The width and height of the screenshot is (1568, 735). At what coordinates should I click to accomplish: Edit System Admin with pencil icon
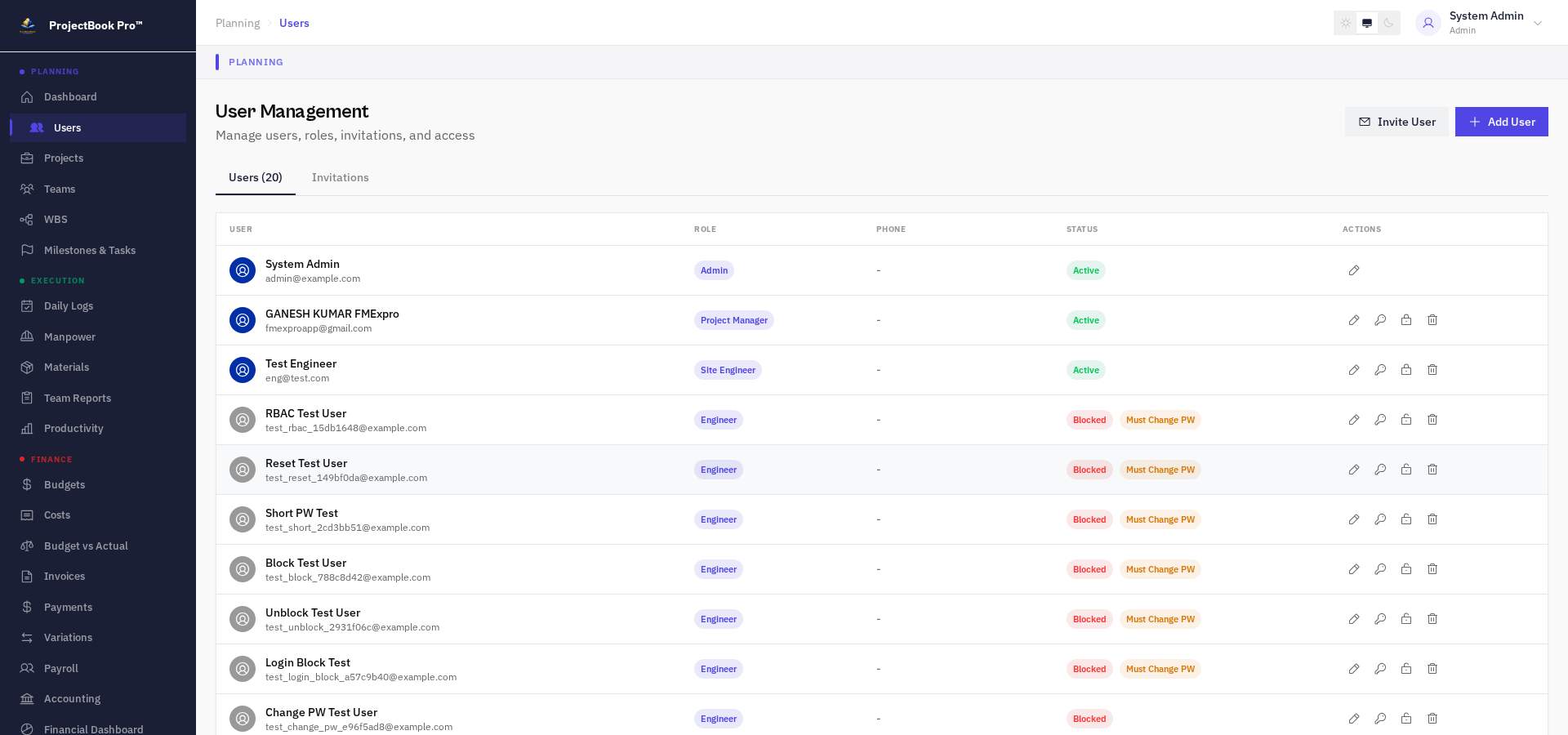pos(1354,270)
